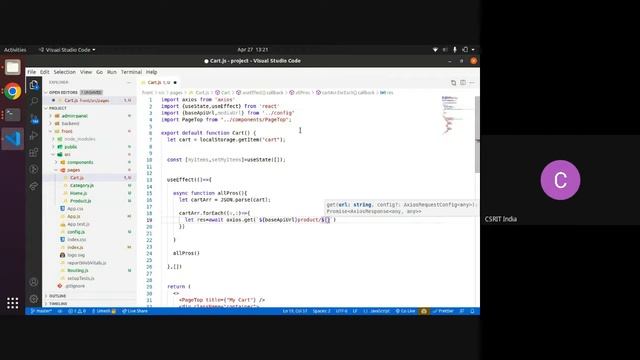
Task: Open the Files app from the dock
Action: (x=13, y=67)
